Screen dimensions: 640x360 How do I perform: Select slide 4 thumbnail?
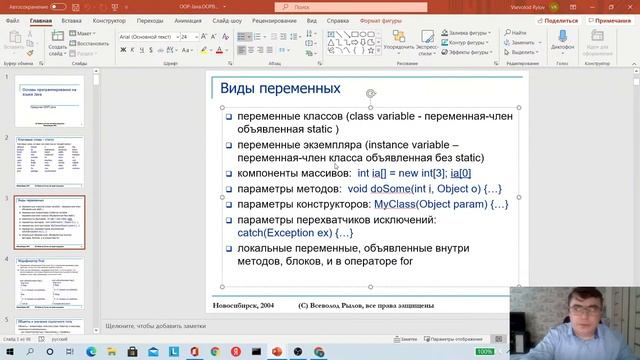49,283
